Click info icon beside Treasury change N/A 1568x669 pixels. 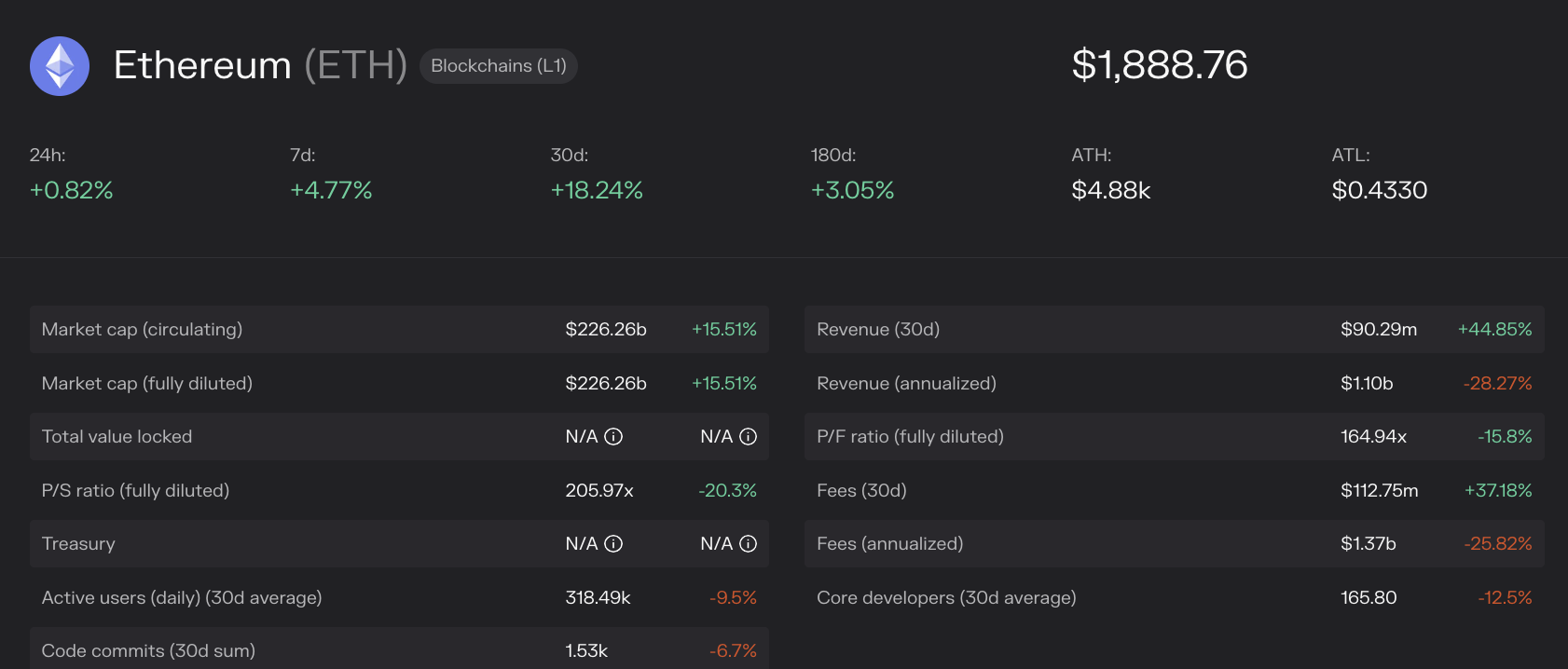[x=748, y=544]
